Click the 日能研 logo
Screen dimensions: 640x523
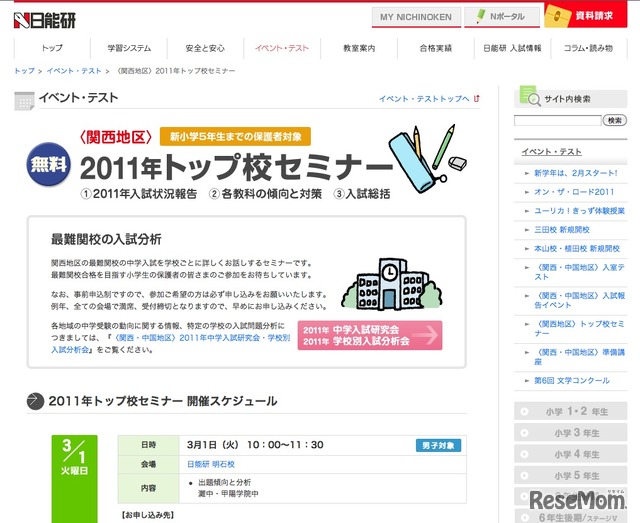coord(45,17)
